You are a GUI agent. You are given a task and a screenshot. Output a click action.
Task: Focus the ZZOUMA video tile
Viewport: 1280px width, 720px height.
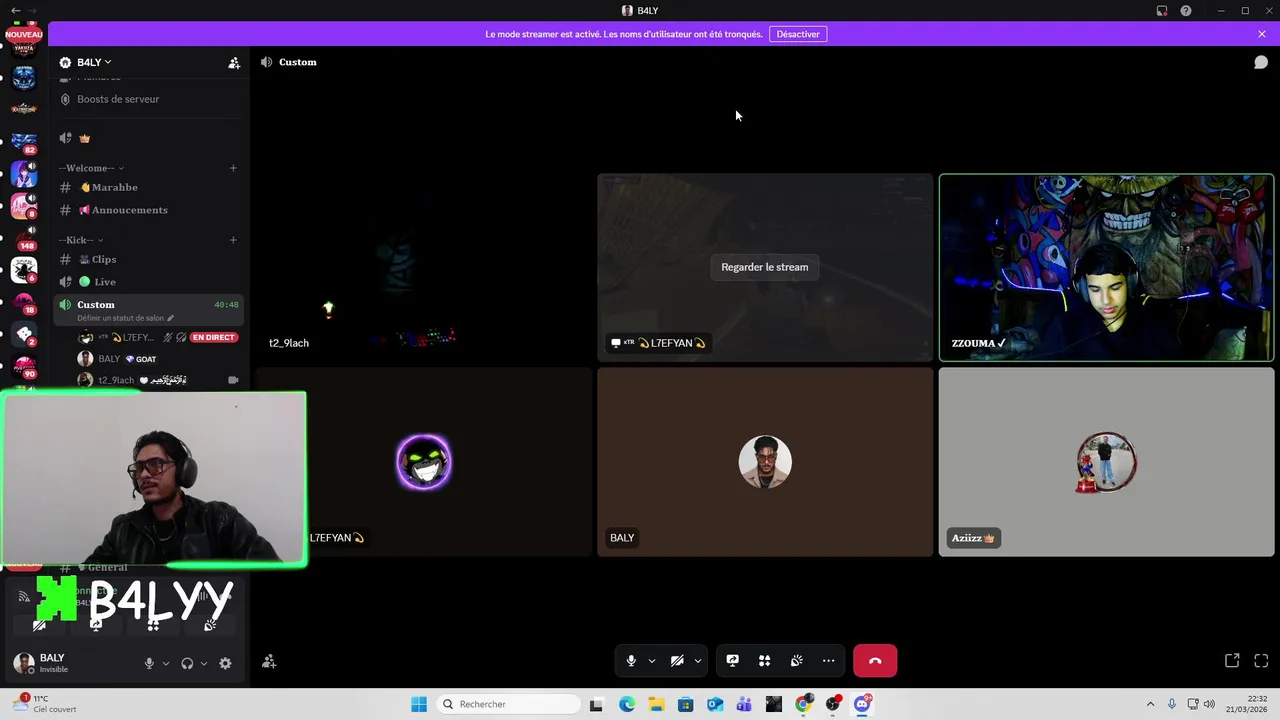1106,267
